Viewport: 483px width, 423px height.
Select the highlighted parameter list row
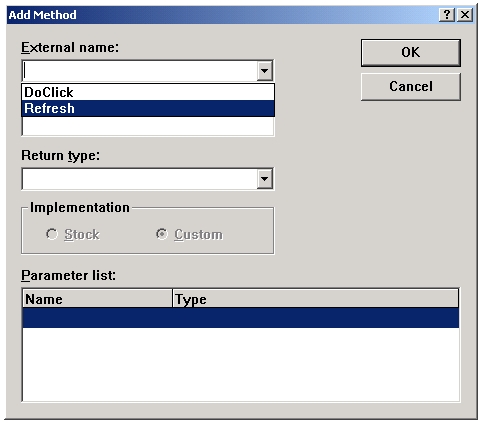[241, 318]
